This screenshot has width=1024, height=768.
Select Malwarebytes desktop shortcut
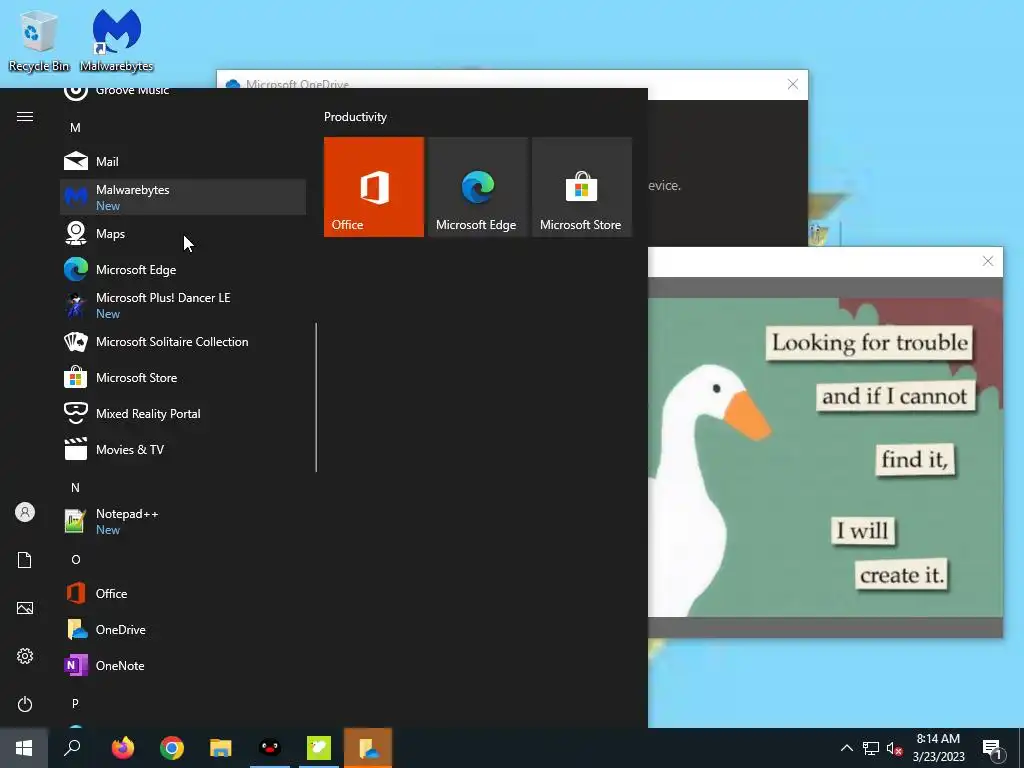point(117,40)
